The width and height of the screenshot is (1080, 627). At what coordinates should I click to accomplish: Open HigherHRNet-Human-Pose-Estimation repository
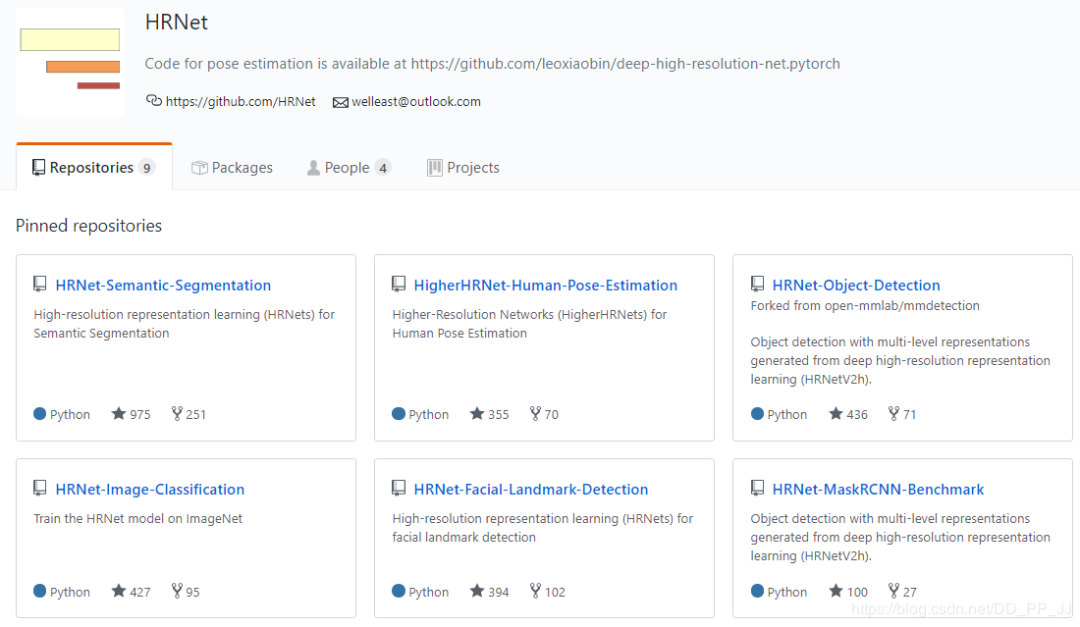coord(545,285)
